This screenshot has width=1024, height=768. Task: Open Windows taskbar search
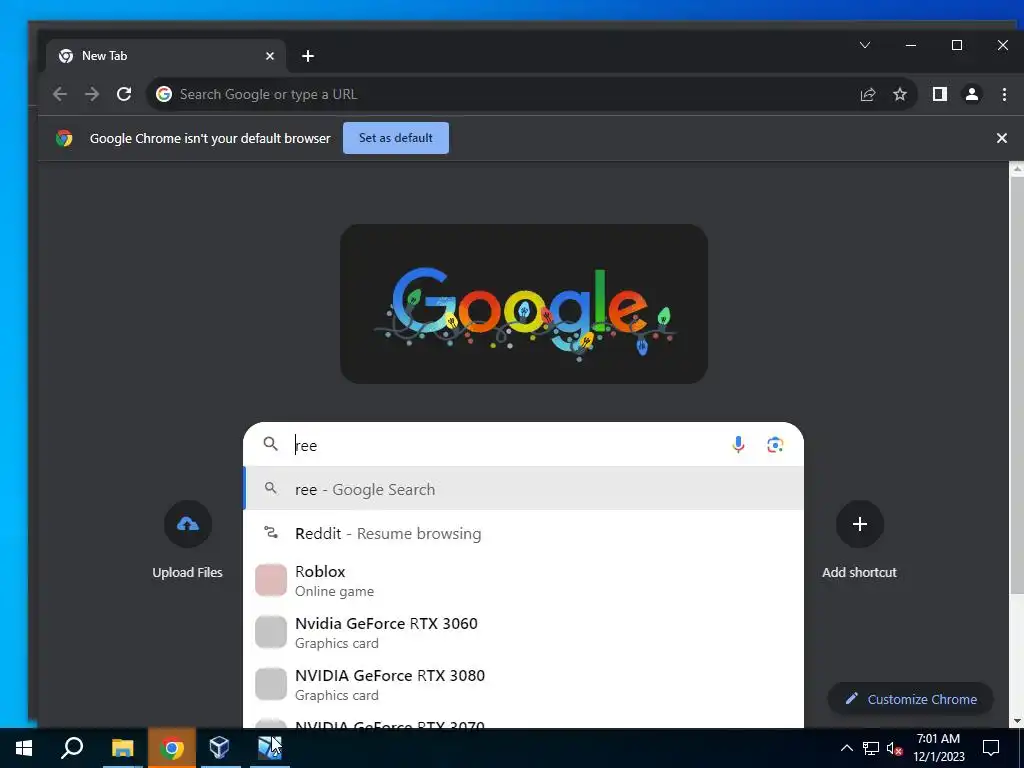click(72, 748)
